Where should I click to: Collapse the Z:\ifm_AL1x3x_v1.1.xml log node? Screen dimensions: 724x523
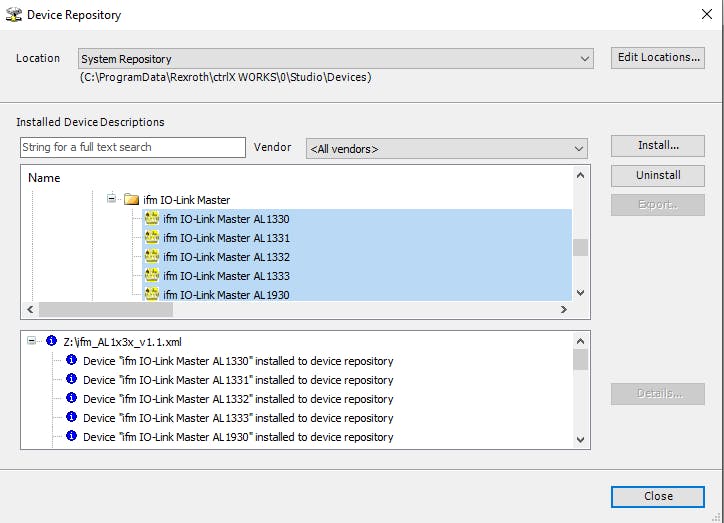[31, 341]
